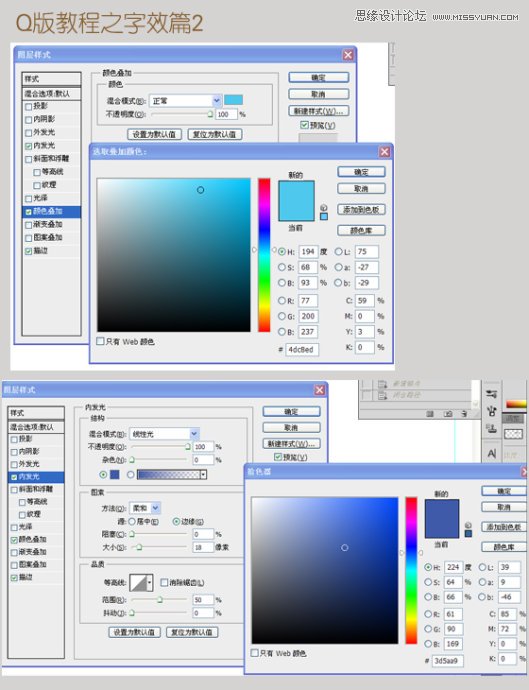The image size is (529, 690).
Task: Toggle 预览(V) preview checkbox in upper dialog
Action: click(304, 125)
